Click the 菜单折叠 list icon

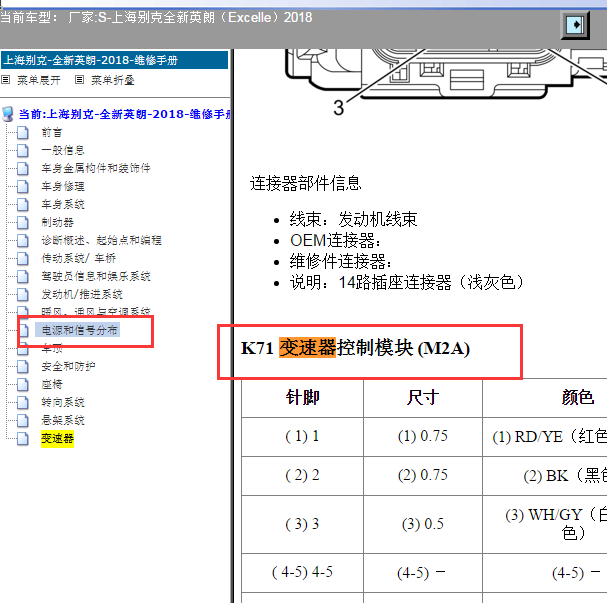tap(79, 80)
